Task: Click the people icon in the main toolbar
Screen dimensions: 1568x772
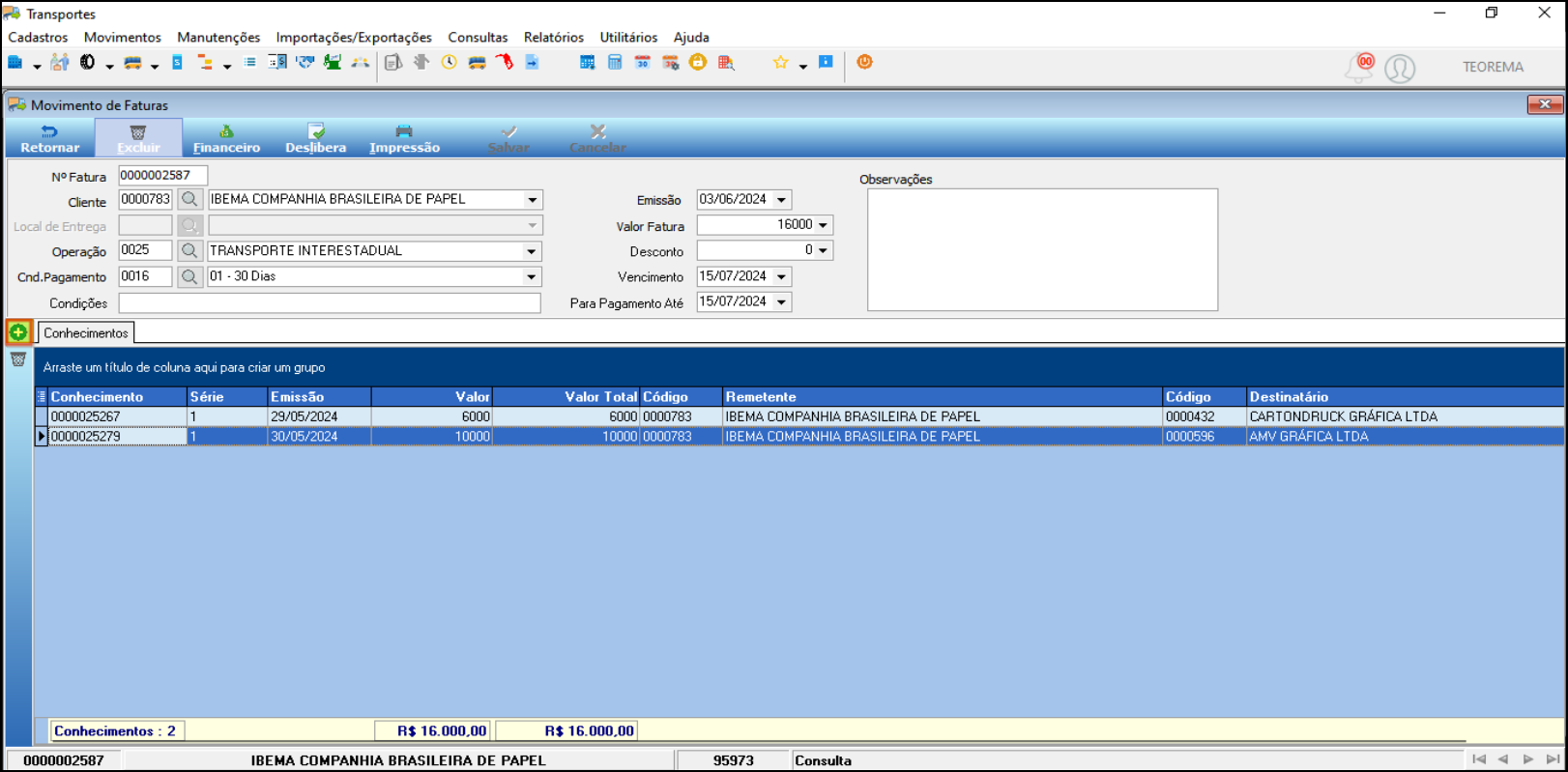Action: point(59,62)
